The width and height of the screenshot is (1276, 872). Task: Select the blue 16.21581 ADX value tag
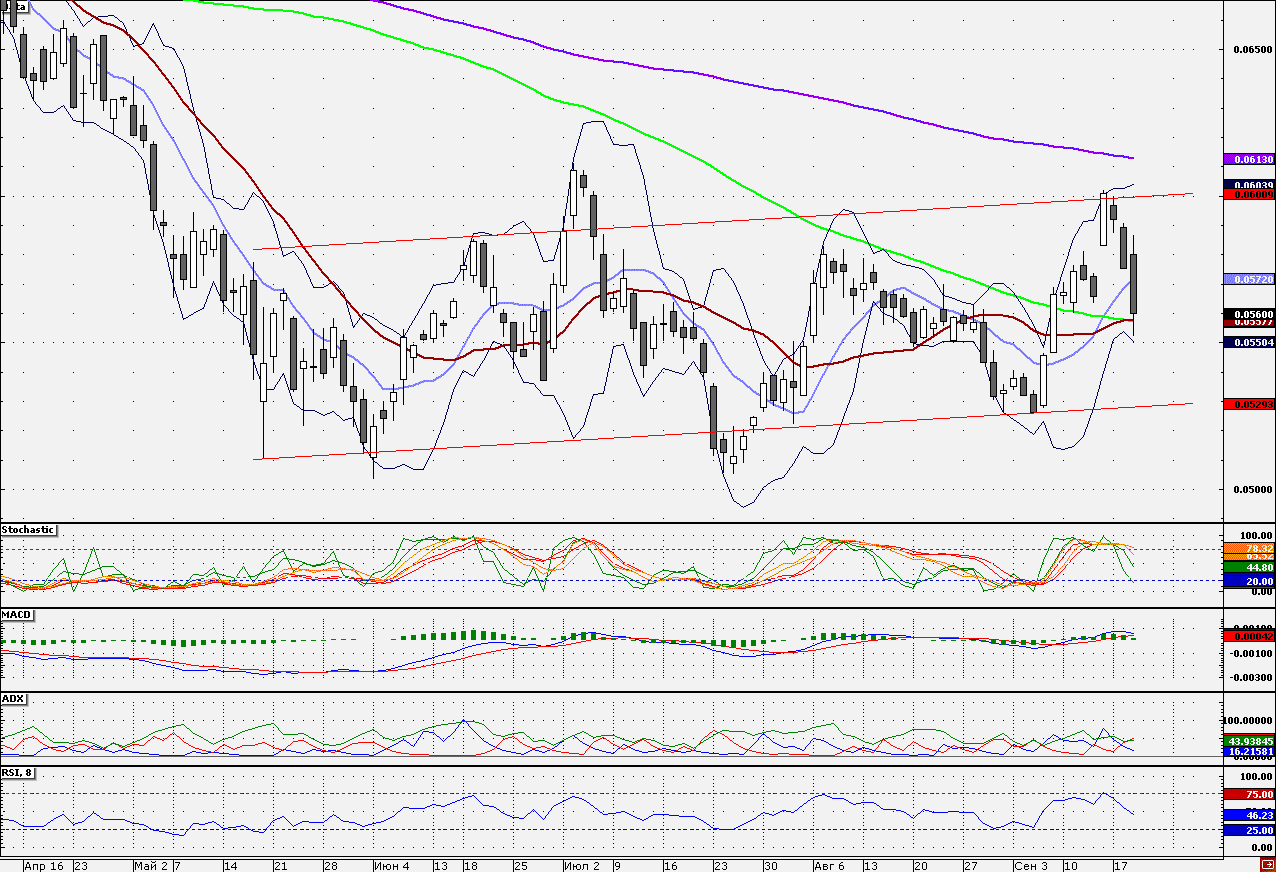[1248, 751]
